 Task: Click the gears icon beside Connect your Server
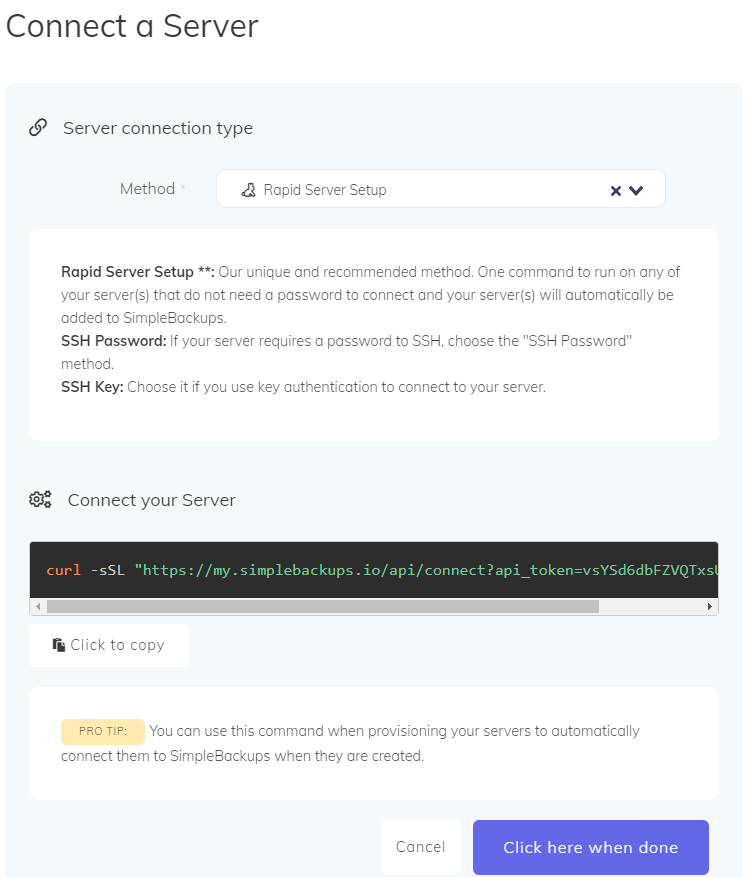(x=40, y=499)
